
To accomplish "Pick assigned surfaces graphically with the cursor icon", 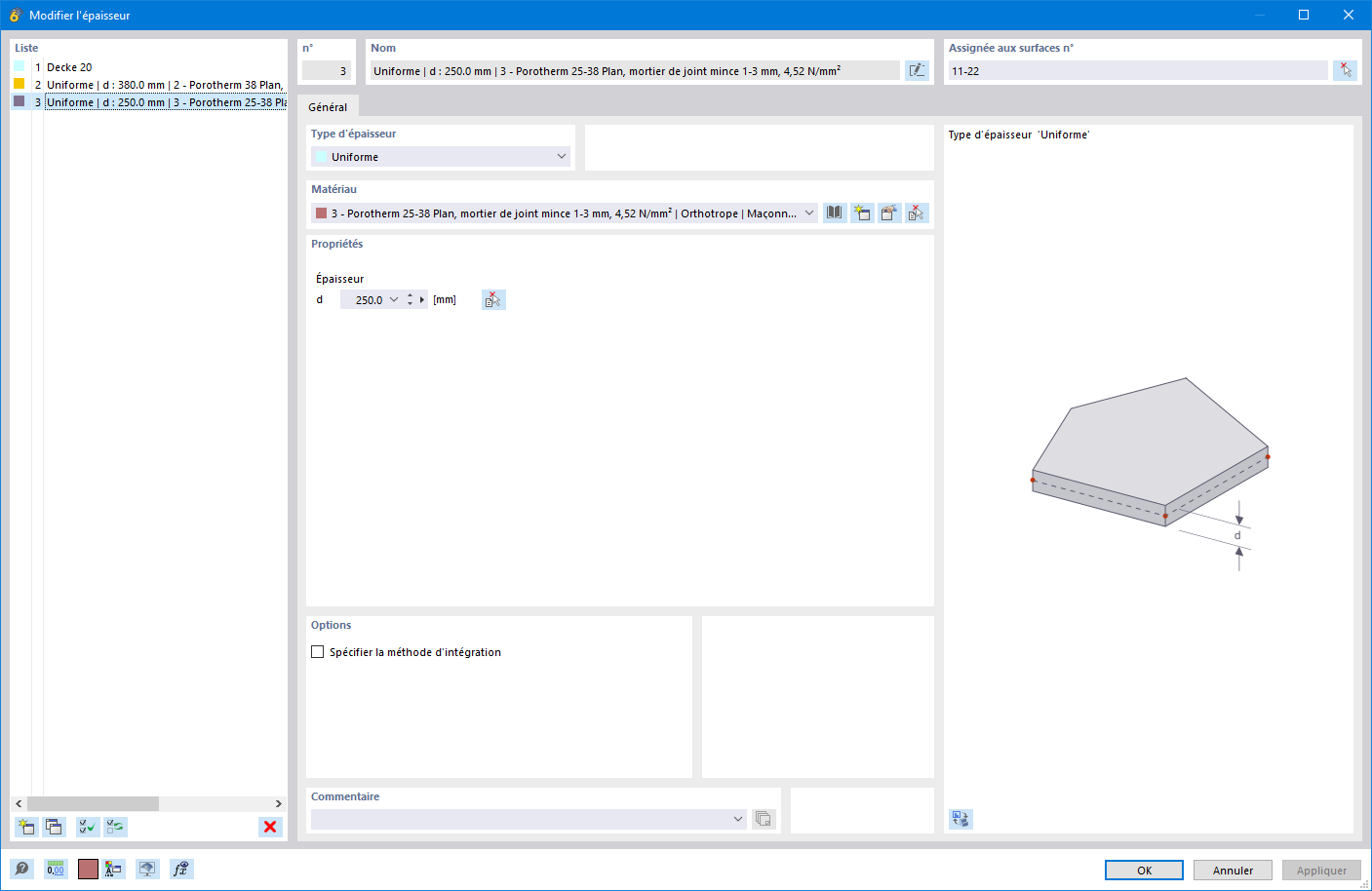I will coord(1345,70).
